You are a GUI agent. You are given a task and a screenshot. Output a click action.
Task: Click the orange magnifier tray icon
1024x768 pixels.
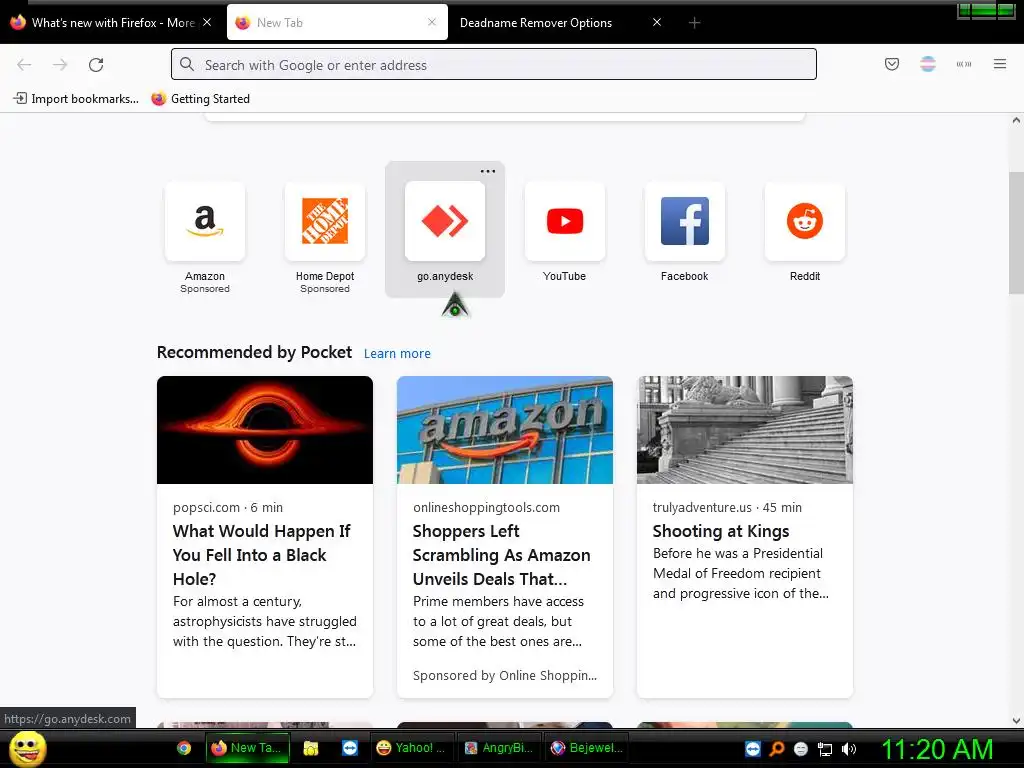776,749
